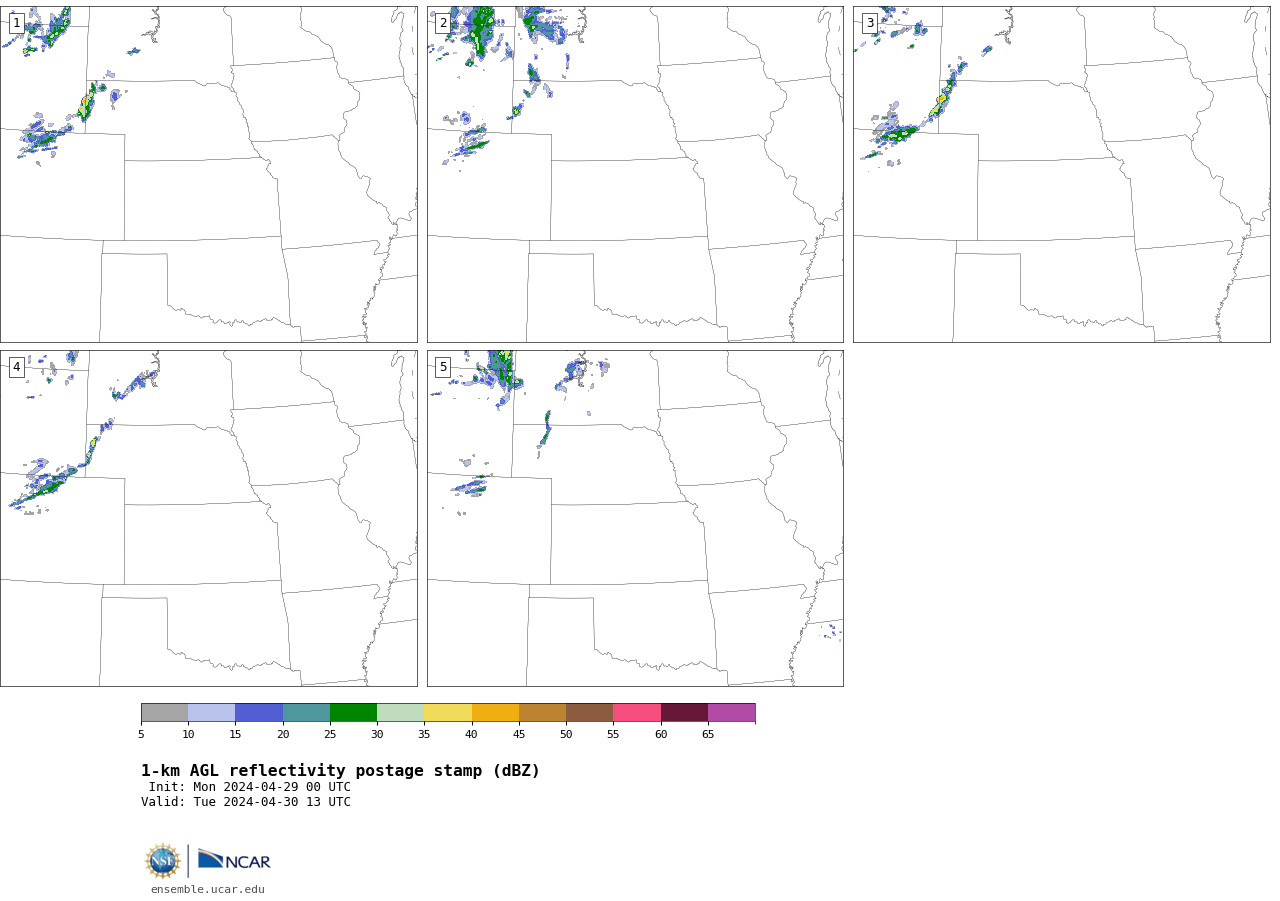This screenshot has width=1280, height=901.
Task: Open ensemble member 5 reflectivity map
Action: click(x=635, y=518)
